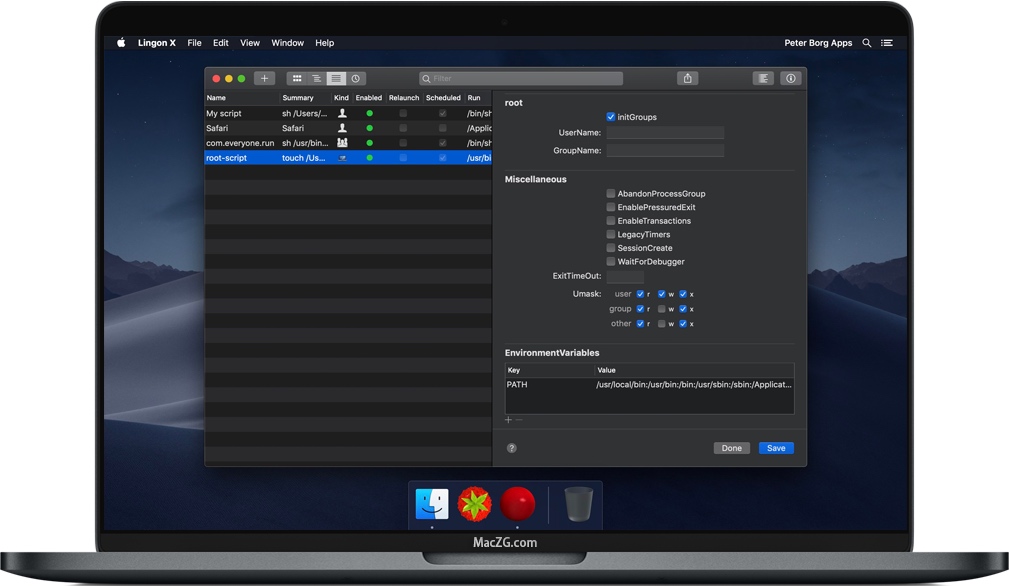Click the UserName input field
Screen dimensions: 1009x586
pos(665,133)
